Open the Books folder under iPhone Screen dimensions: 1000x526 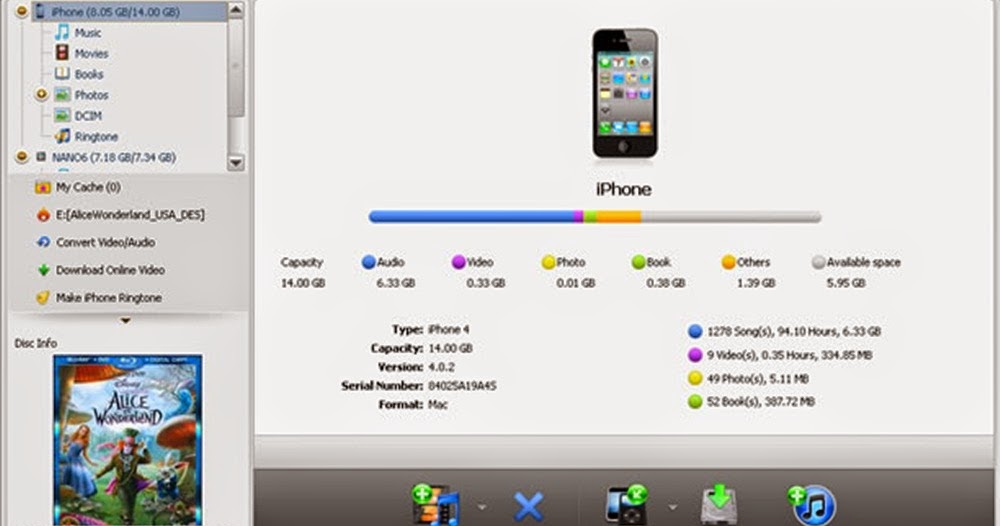coord(89,74)
